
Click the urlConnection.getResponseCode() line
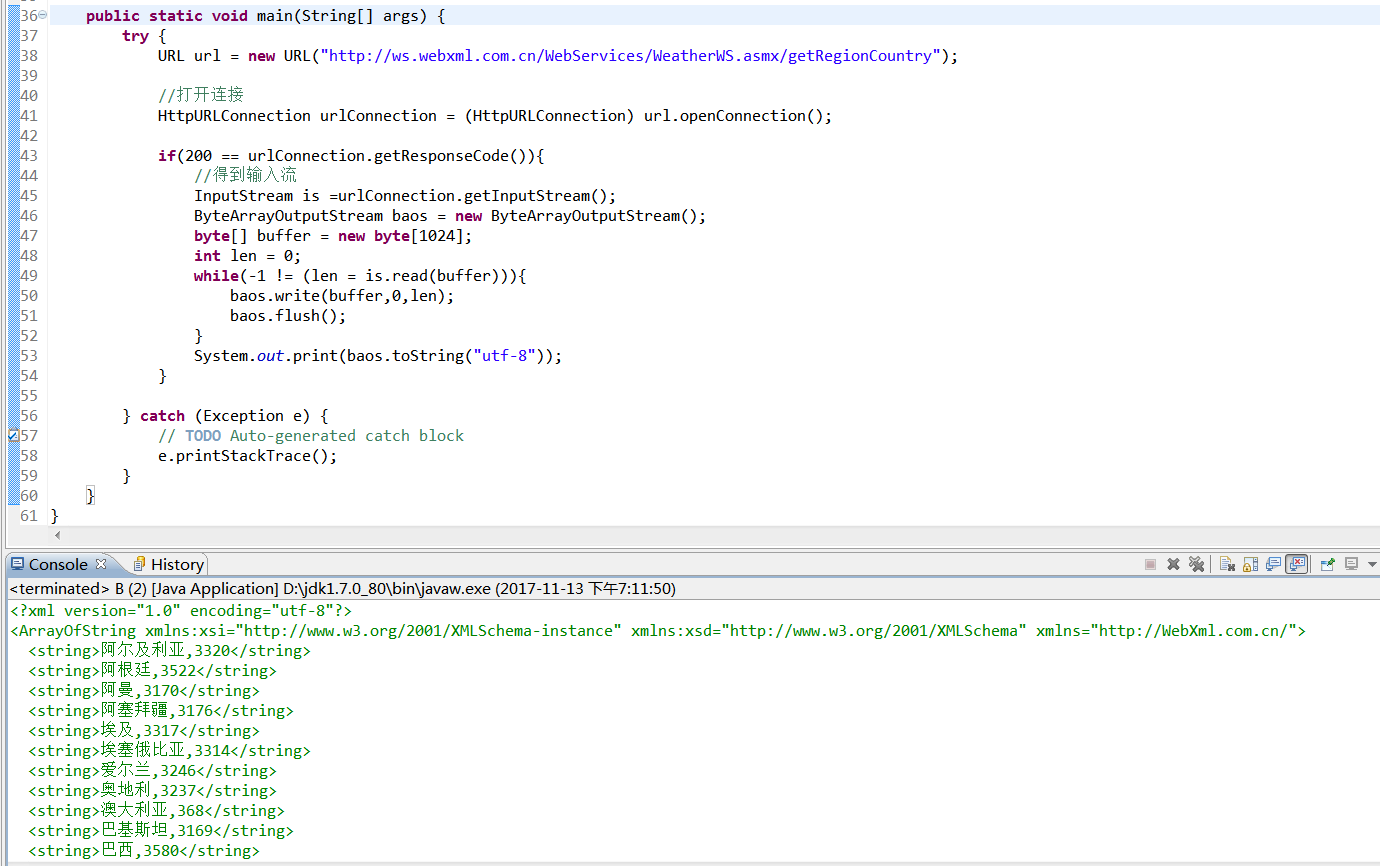point(350,156)
